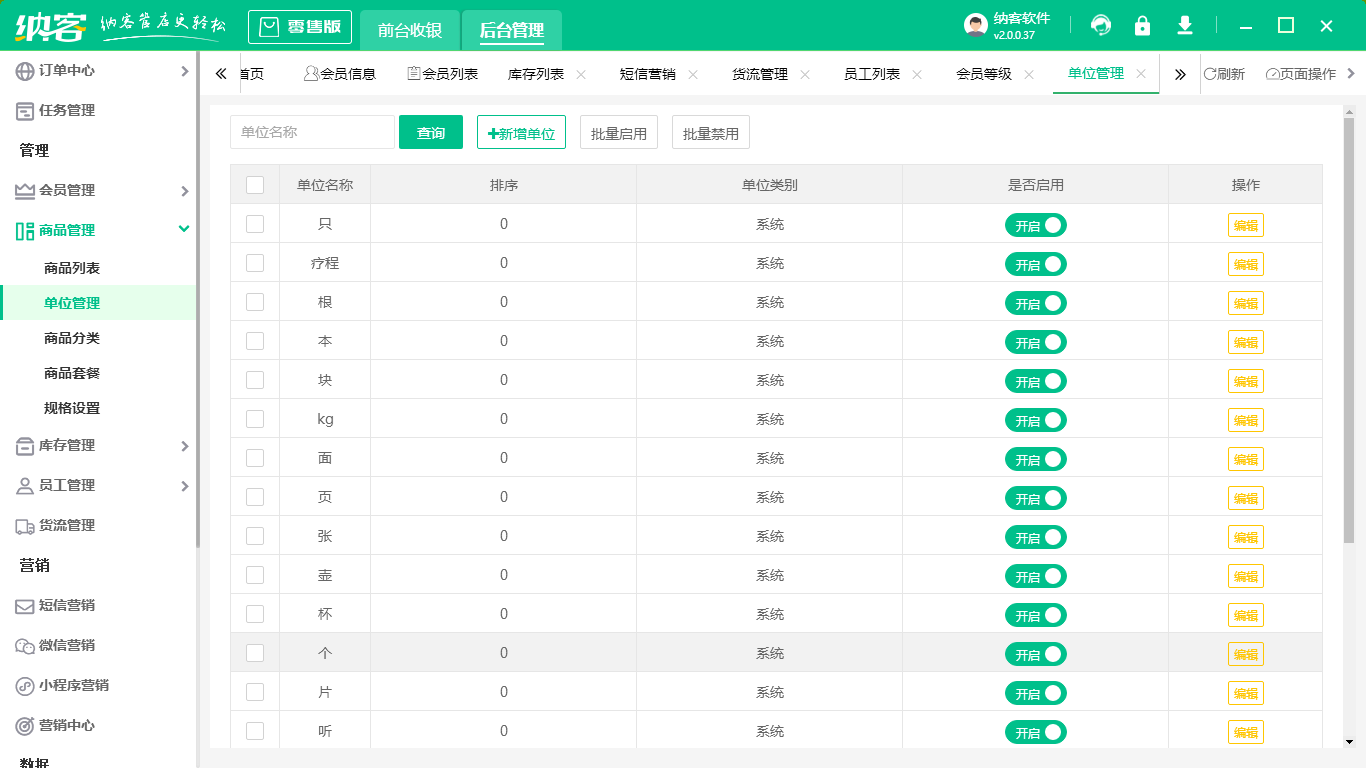Click the lock screen icon
Screen dimensions: 1366x768
(1142, 25)
